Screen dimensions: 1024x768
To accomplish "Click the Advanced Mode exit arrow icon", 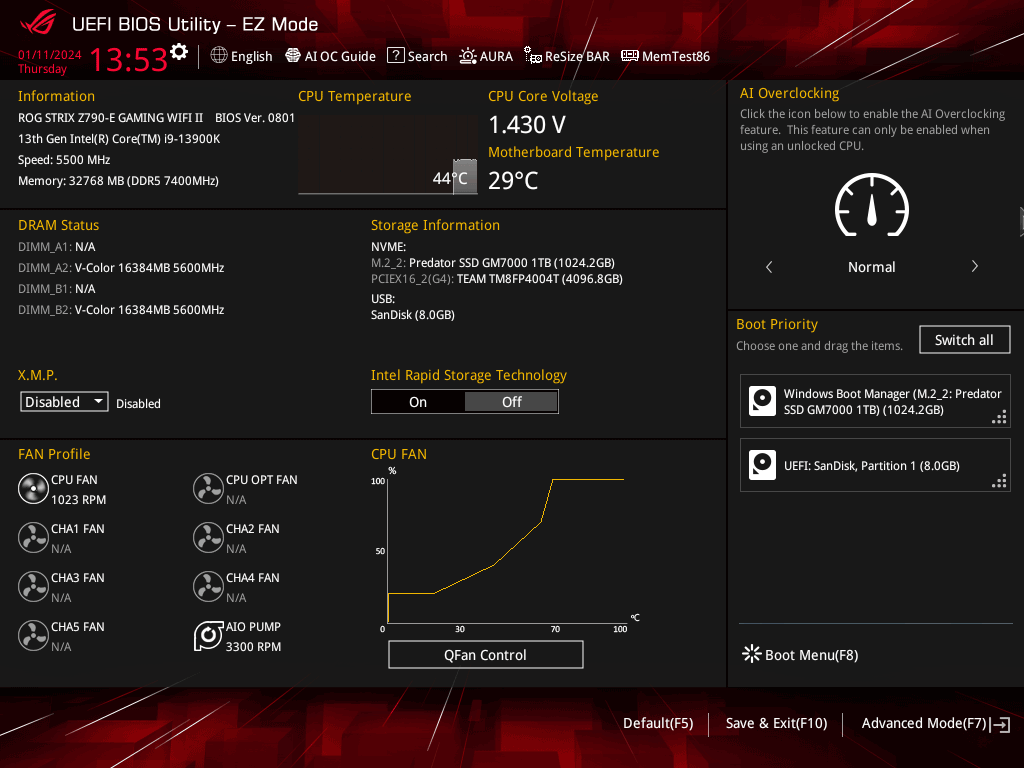I will tap(1000, 724).
